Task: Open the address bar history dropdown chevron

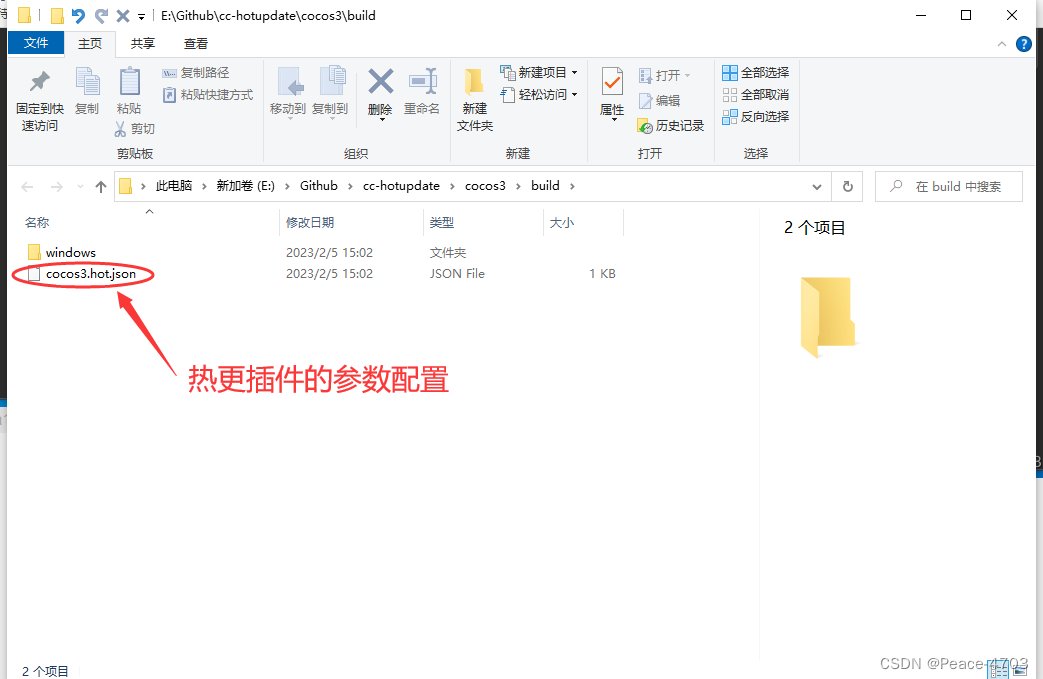Action: pos(817,186)
